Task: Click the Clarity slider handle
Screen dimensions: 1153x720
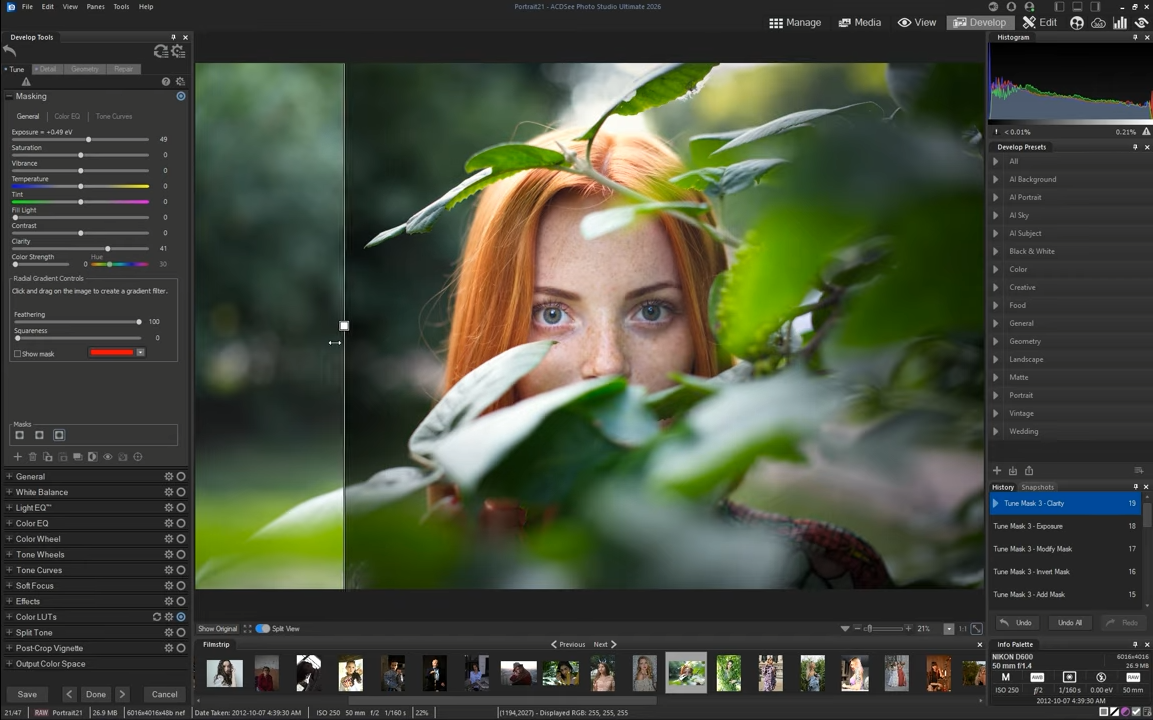Action: (108, 249)
